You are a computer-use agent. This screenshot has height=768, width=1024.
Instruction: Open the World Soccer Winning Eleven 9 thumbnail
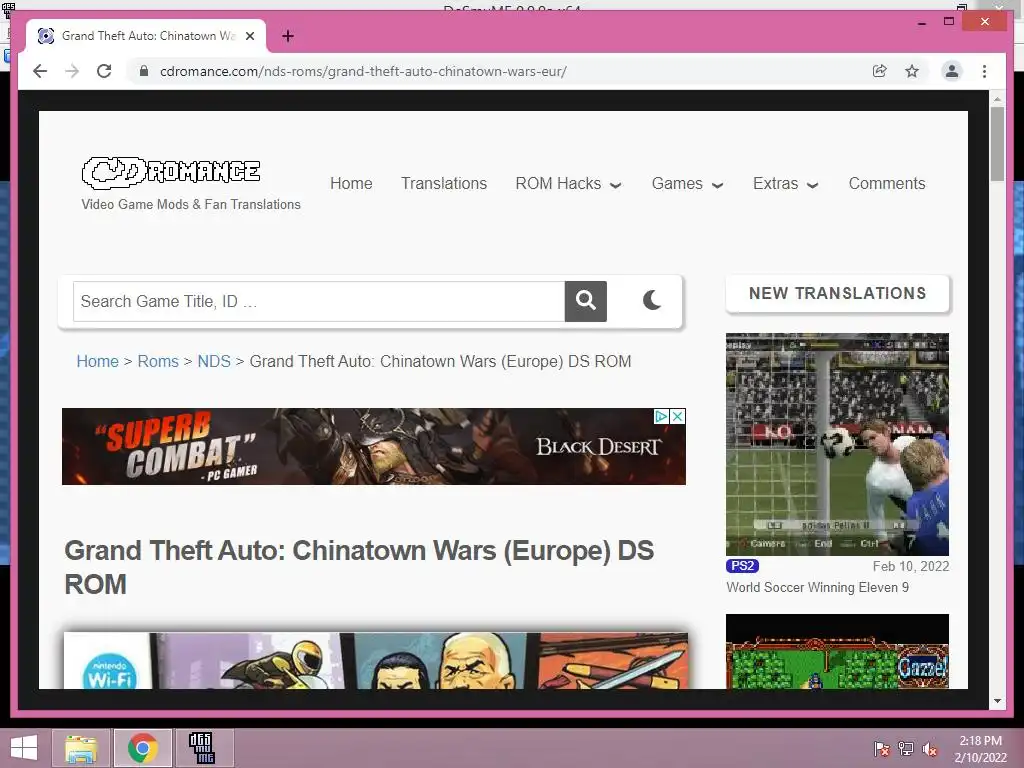pos(837,444)
